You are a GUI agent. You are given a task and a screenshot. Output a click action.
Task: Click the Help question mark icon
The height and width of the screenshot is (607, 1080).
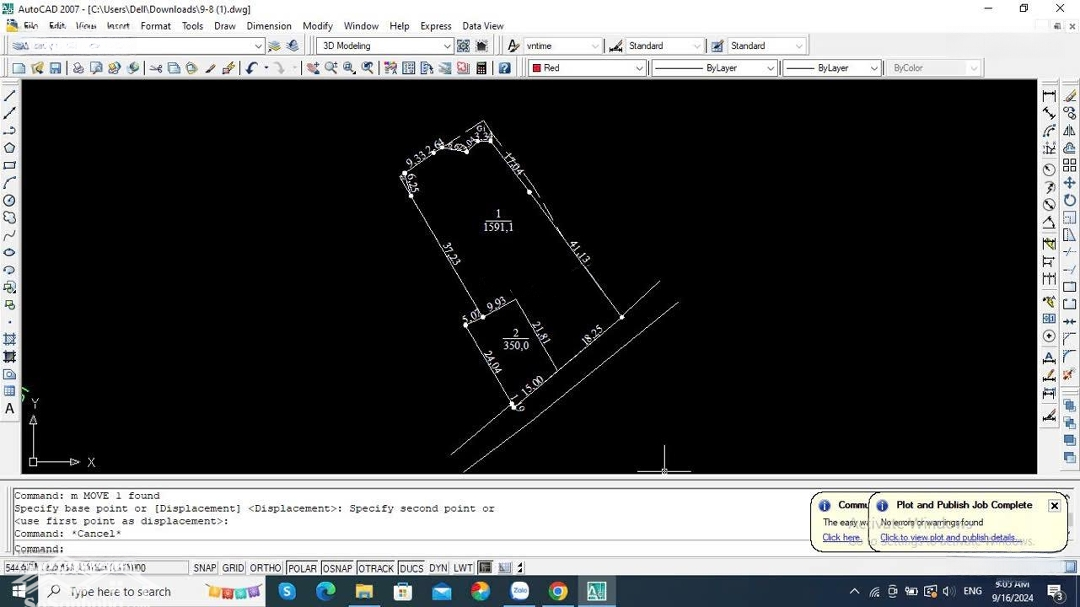(x=505, y=68)
